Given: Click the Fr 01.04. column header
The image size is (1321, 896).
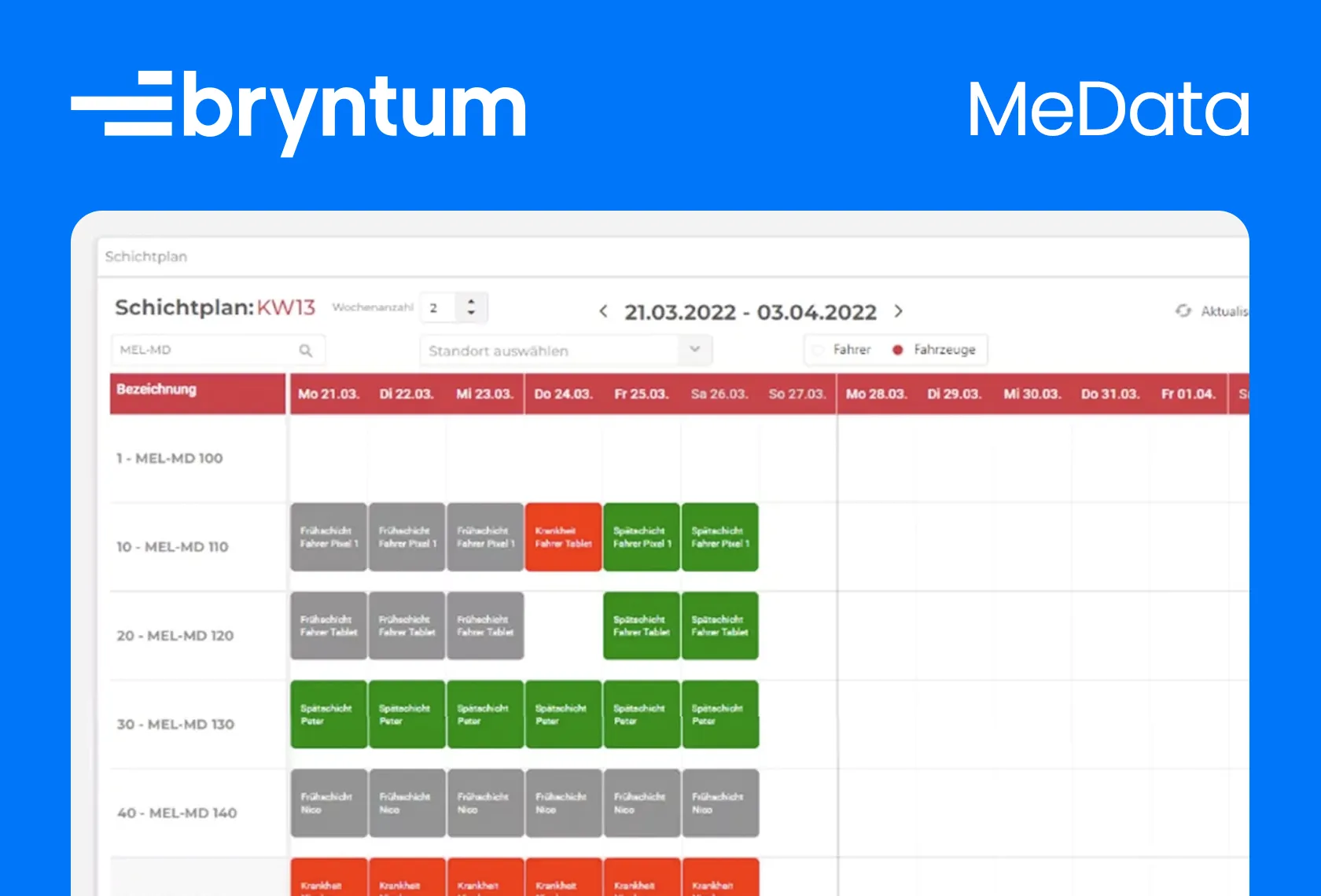Looking at the screenshot, I should 1188,394.
